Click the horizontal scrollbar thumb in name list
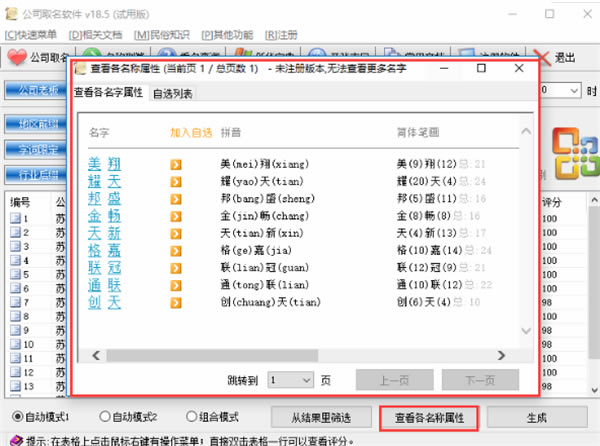This screenshot has height=446, width=600. tap(212, 355)
